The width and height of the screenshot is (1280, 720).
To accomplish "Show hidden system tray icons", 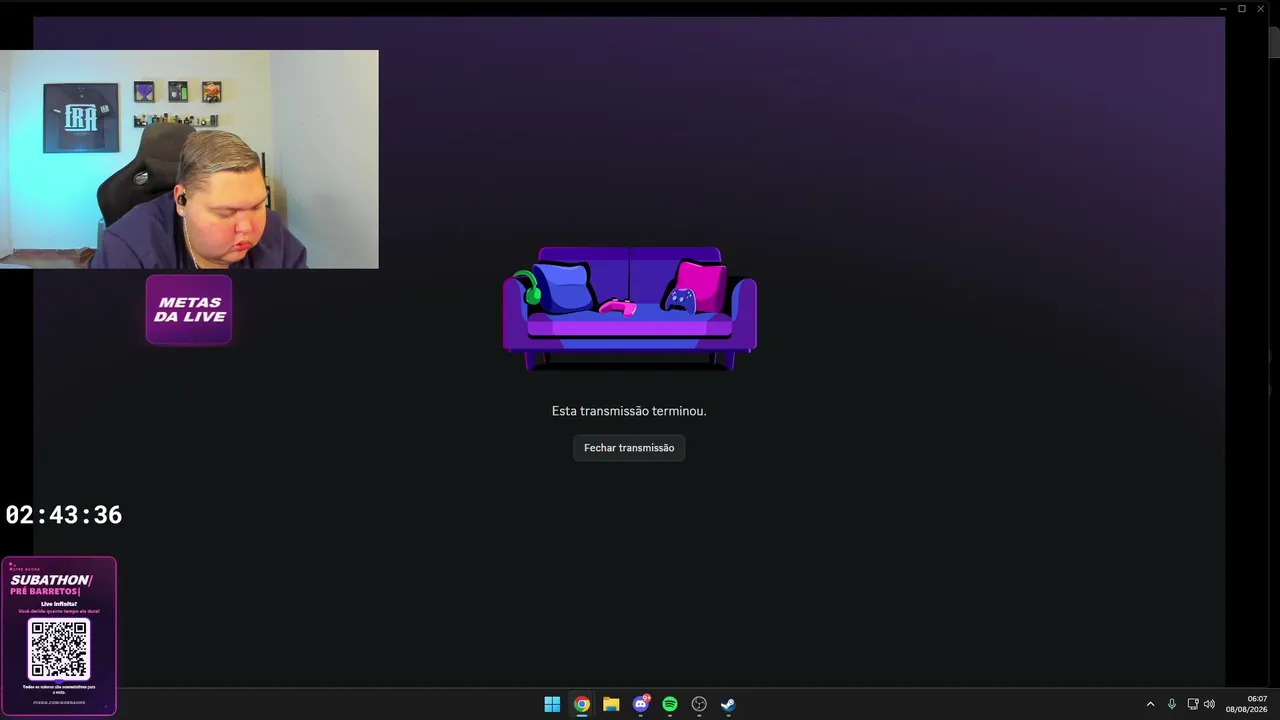I will click(1150, 704).
